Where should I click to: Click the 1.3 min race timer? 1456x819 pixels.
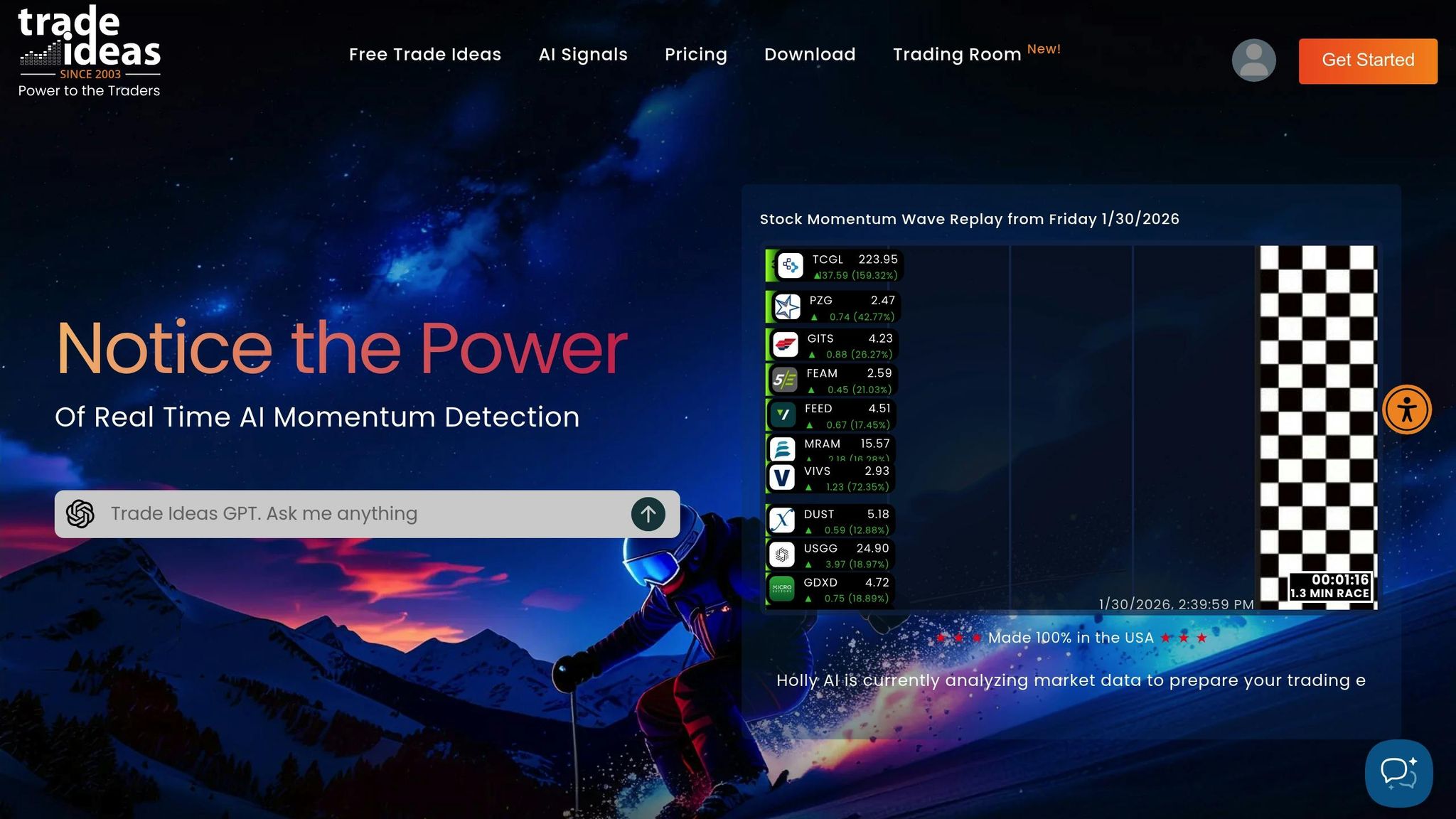tap(1329, 587)
